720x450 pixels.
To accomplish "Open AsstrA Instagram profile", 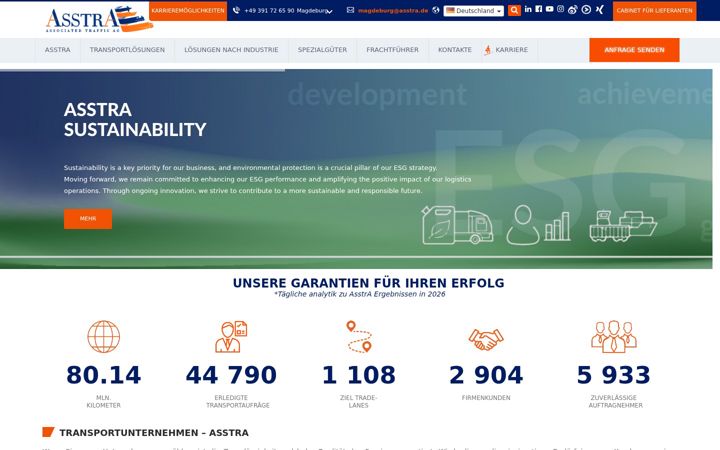I will tap(561, 9).
